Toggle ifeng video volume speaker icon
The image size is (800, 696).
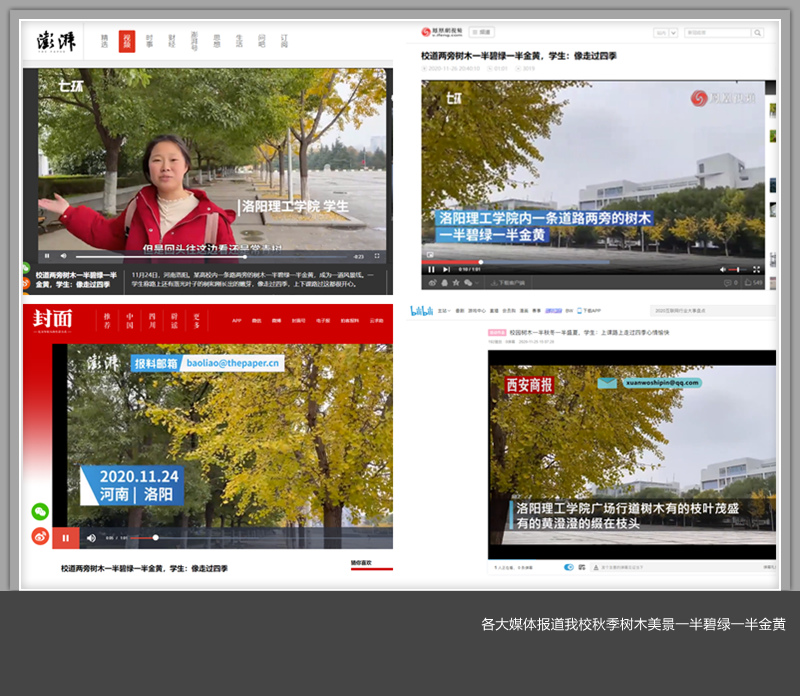tap(723, 269)
